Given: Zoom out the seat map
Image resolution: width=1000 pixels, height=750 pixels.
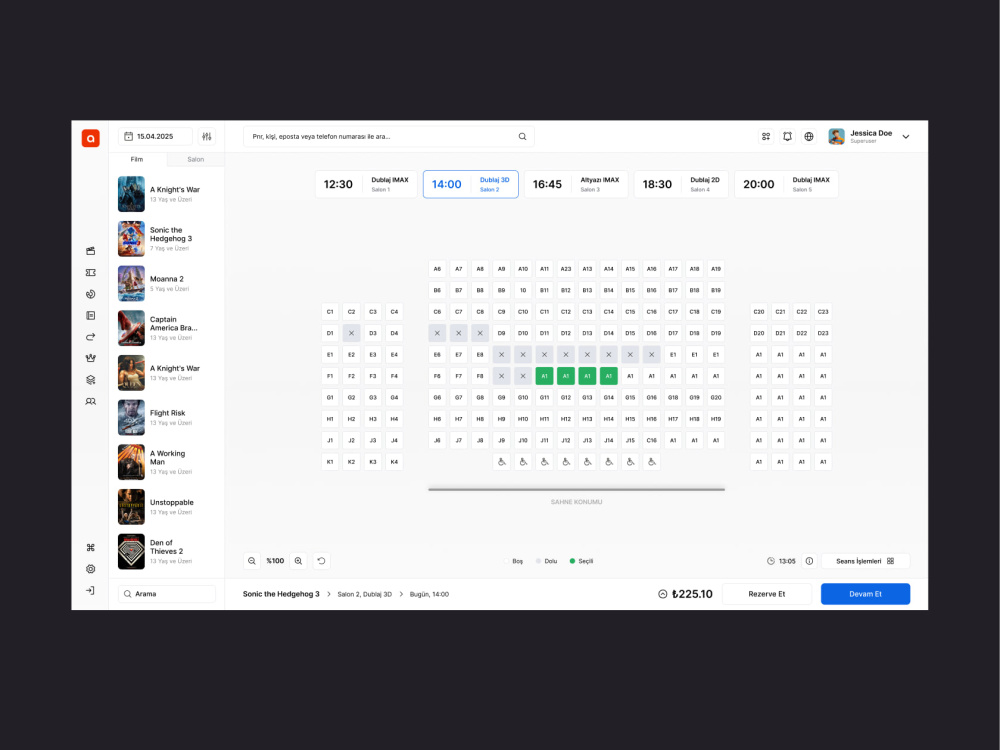Looking at the screenshot, I should 252,561.
